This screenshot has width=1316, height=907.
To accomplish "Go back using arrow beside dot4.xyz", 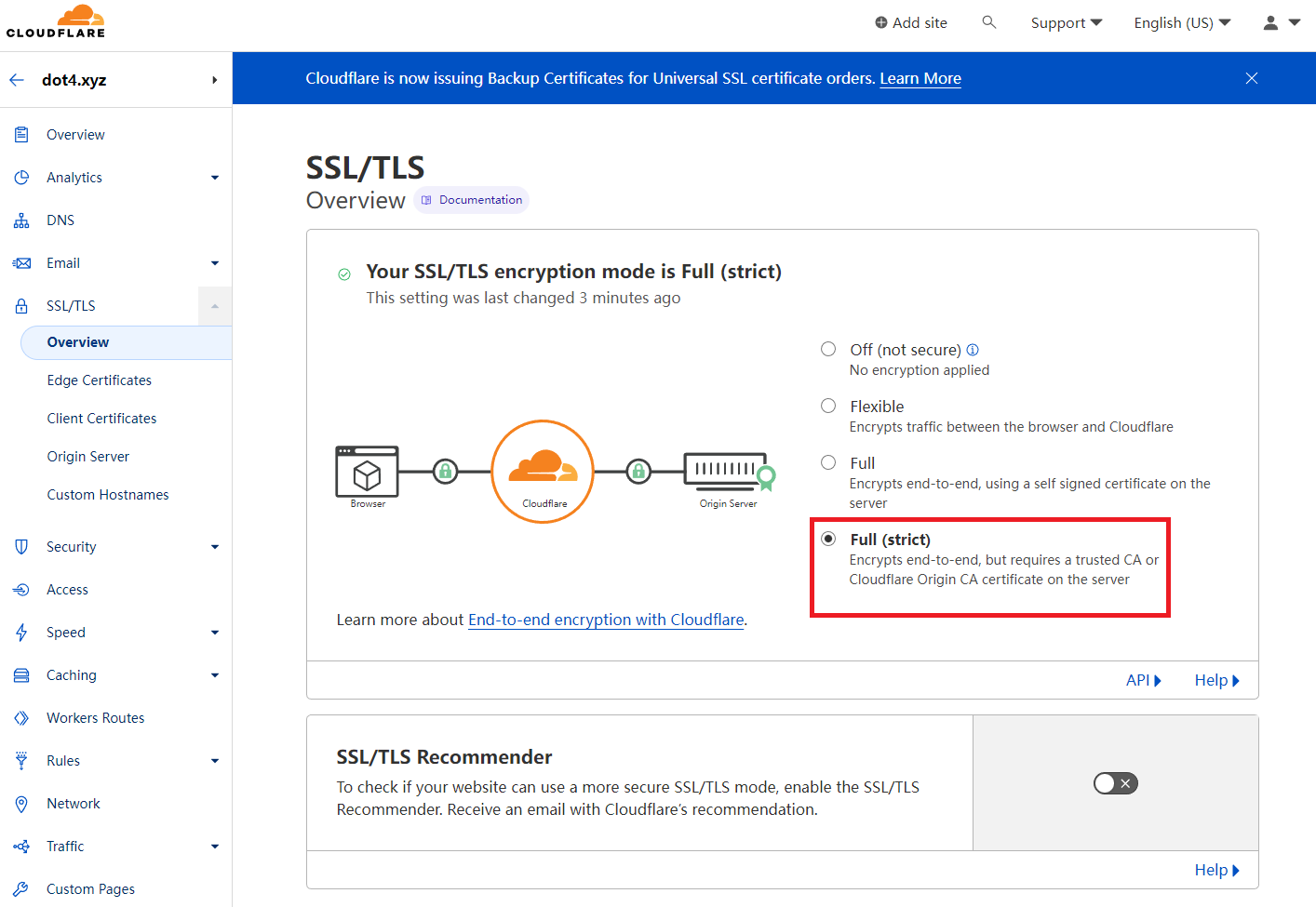I will tap(17, 80).
